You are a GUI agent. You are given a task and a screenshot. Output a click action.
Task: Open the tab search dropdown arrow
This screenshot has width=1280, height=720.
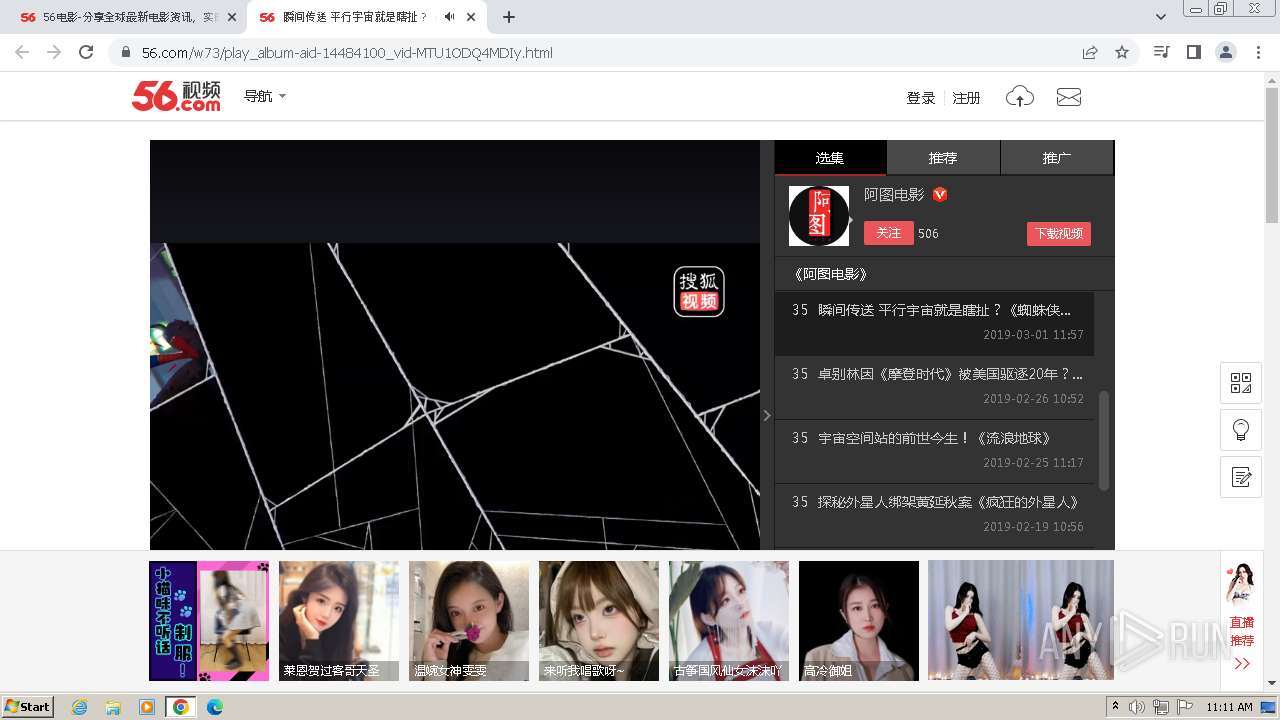[1161, 17]
